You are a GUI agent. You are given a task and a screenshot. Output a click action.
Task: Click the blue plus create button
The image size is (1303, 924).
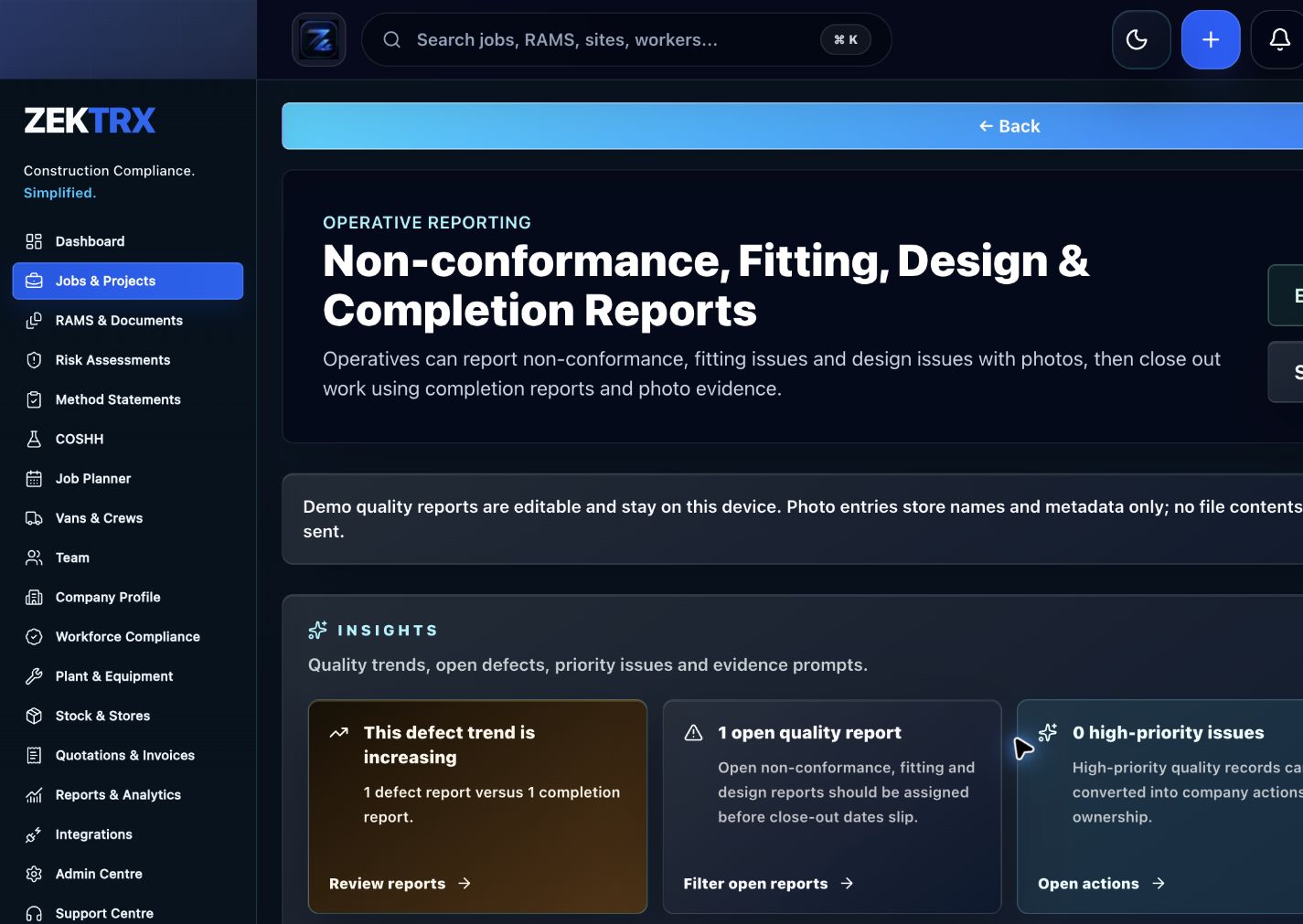[x=1211, y=39]
